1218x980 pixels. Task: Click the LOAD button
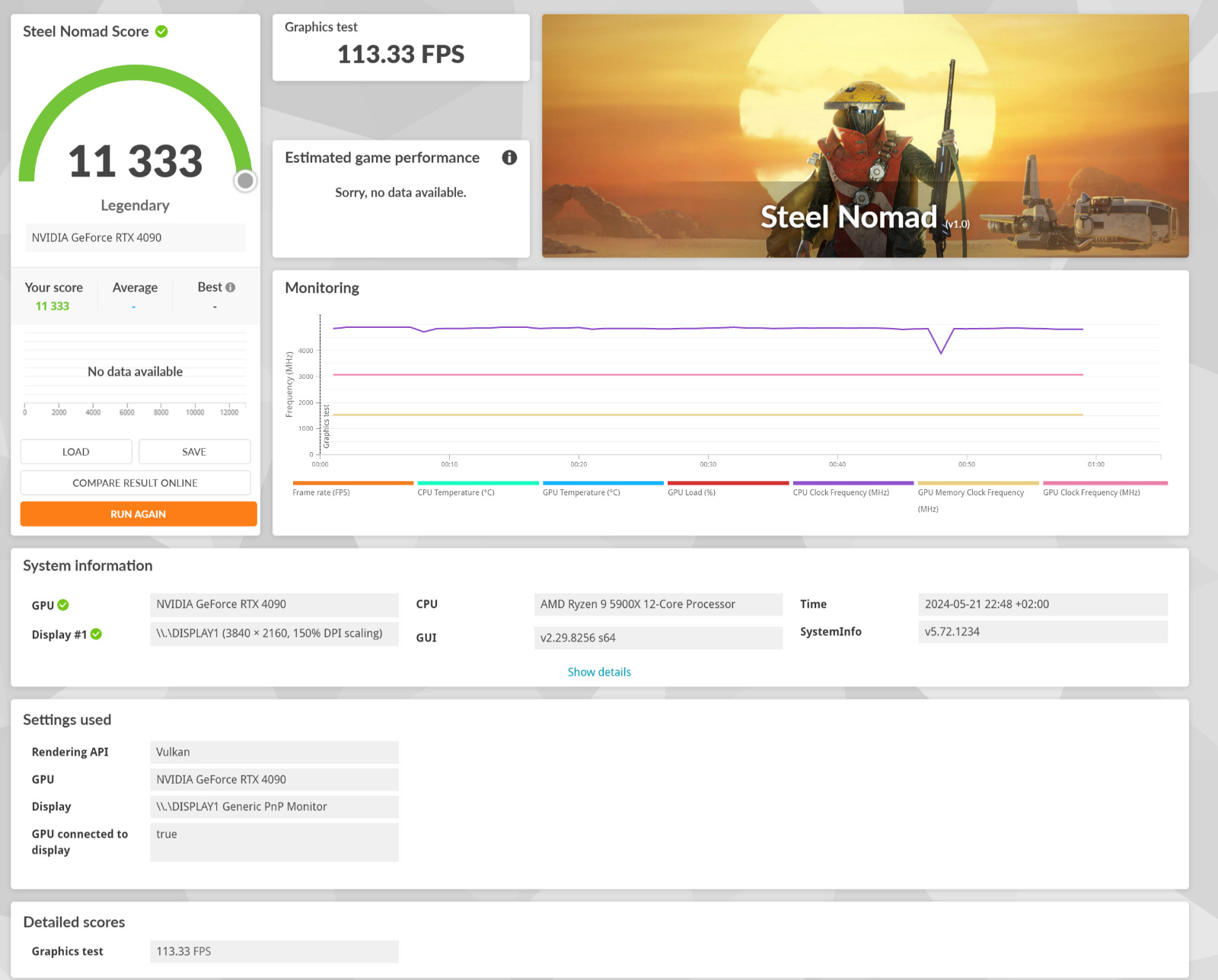coord(76,452)
